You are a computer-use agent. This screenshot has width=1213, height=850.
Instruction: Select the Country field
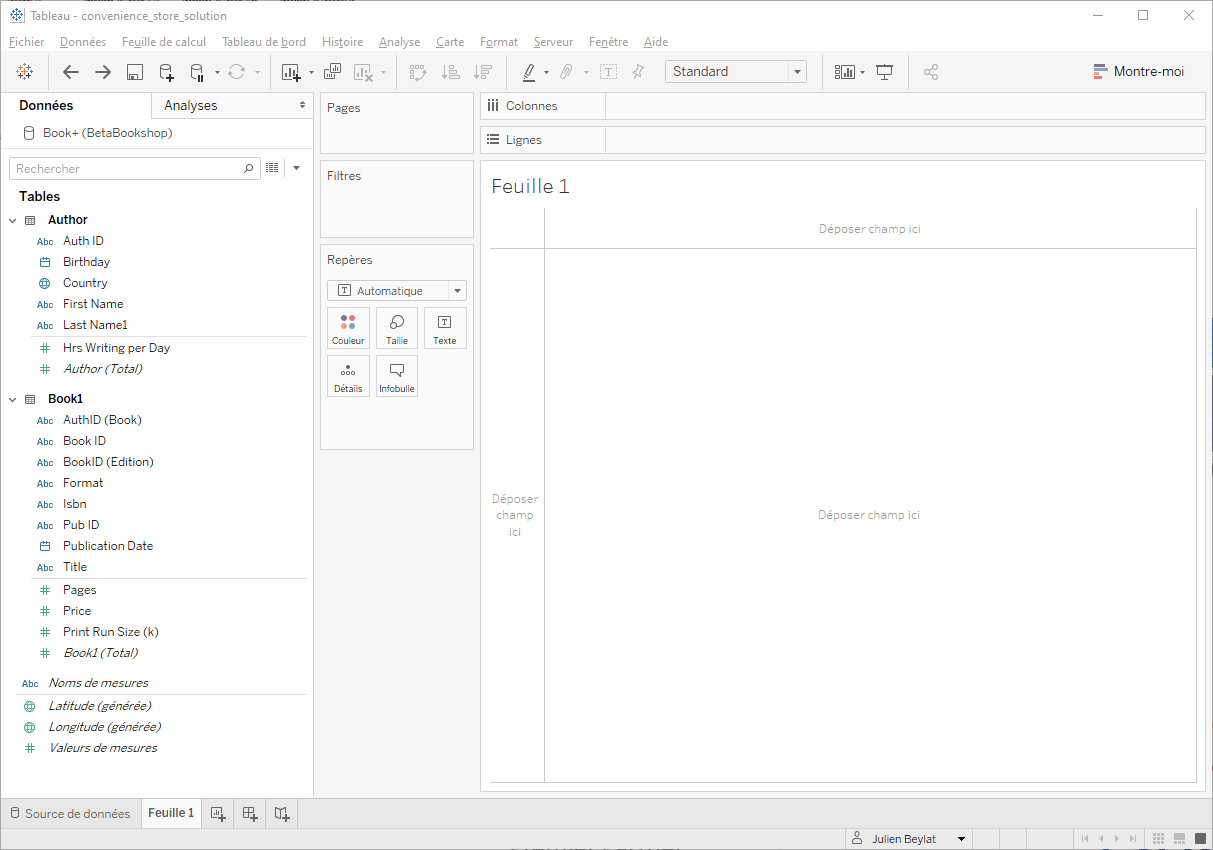[x=85, y=283]
